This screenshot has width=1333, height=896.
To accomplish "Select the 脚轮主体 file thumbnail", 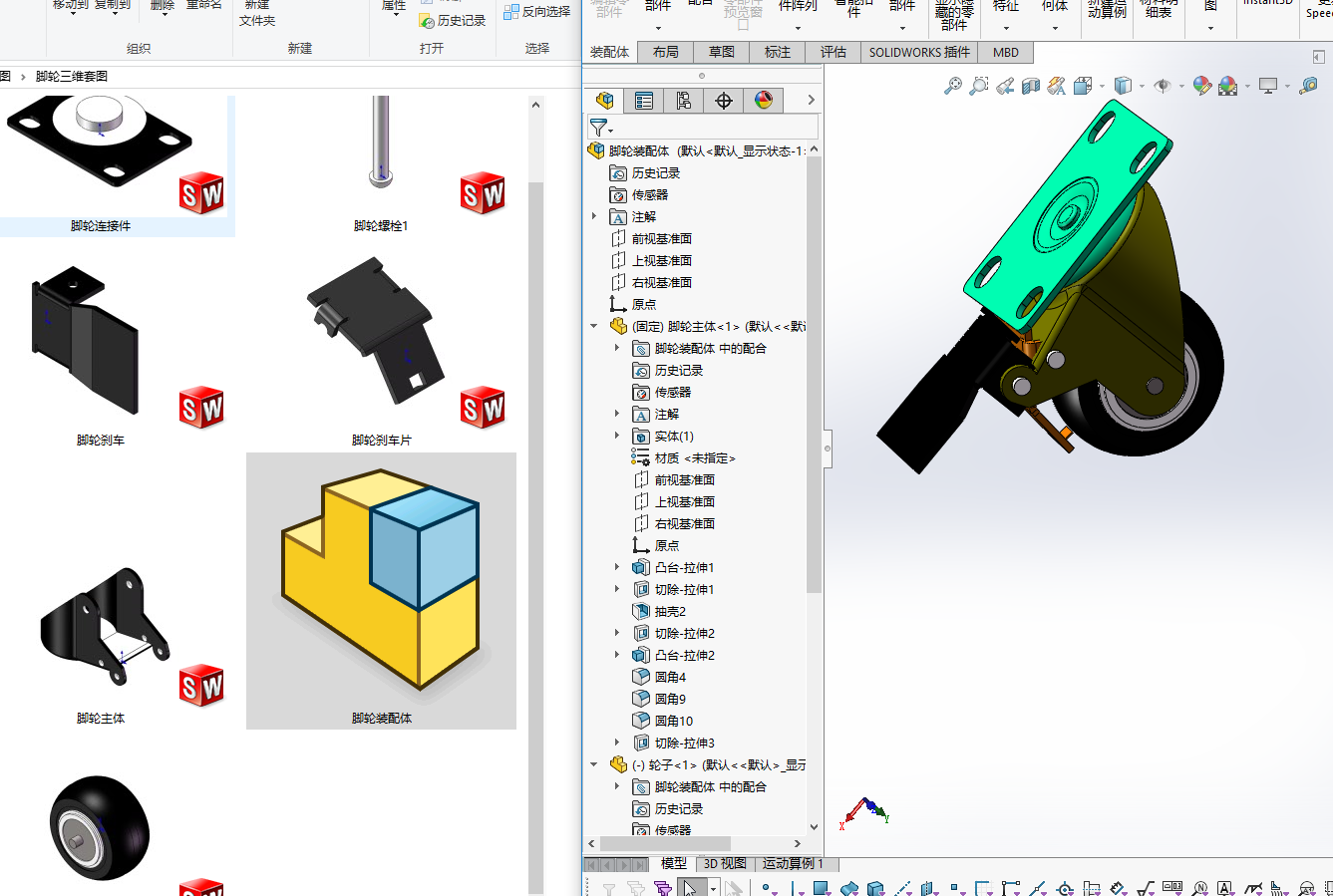I will coord(101,638).
